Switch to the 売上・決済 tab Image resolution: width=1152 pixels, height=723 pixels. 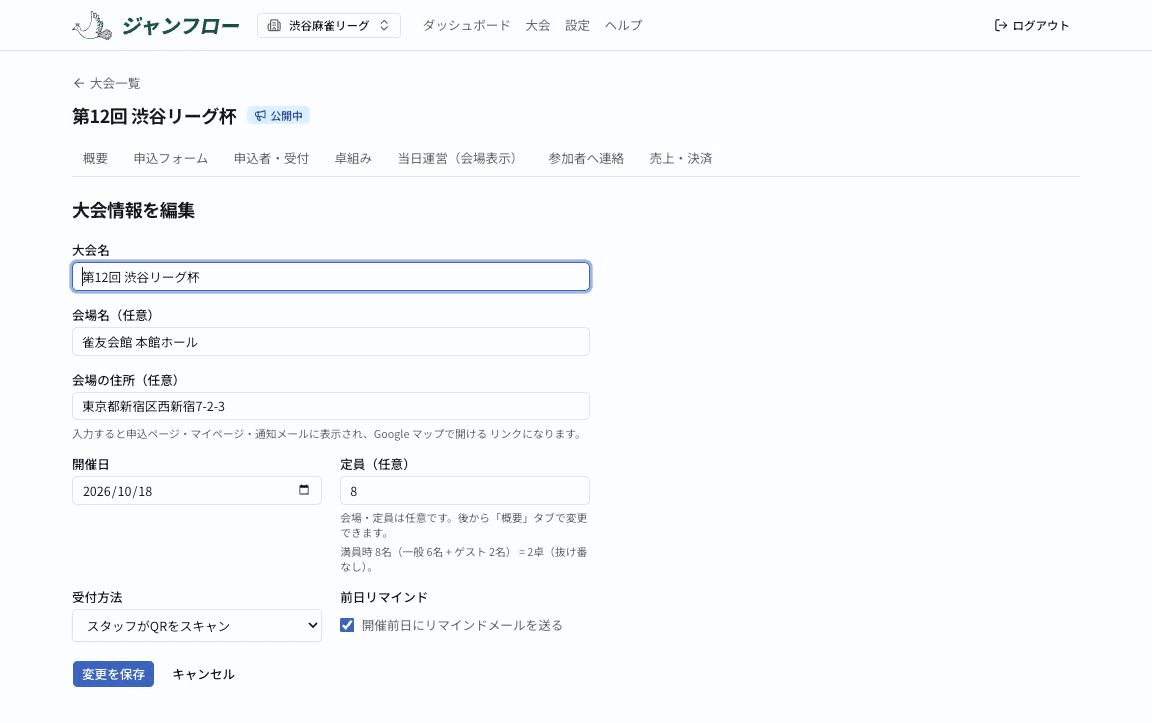[680, 158]
